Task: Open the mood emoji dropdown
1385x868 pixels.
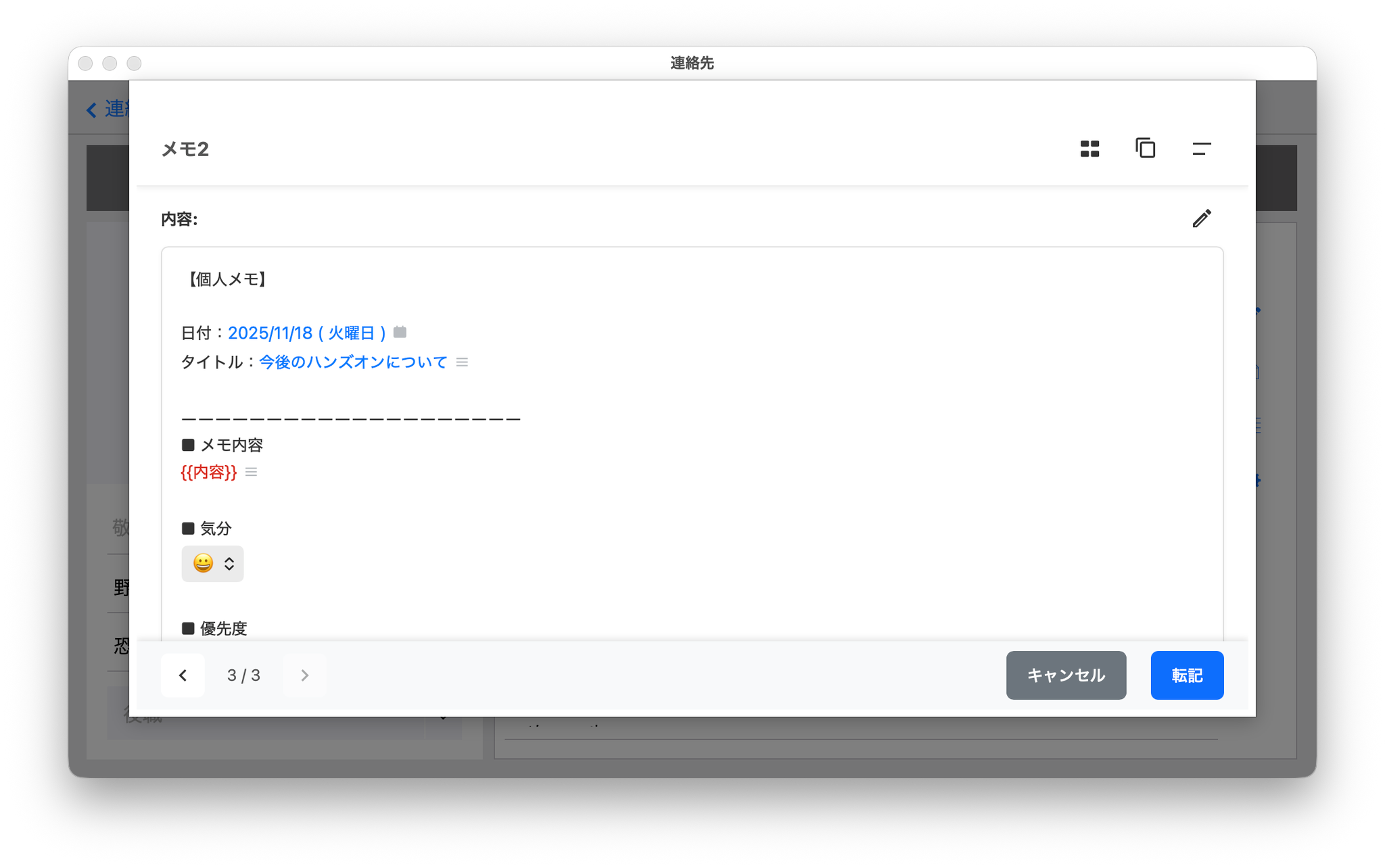Action: coord(212,563)
